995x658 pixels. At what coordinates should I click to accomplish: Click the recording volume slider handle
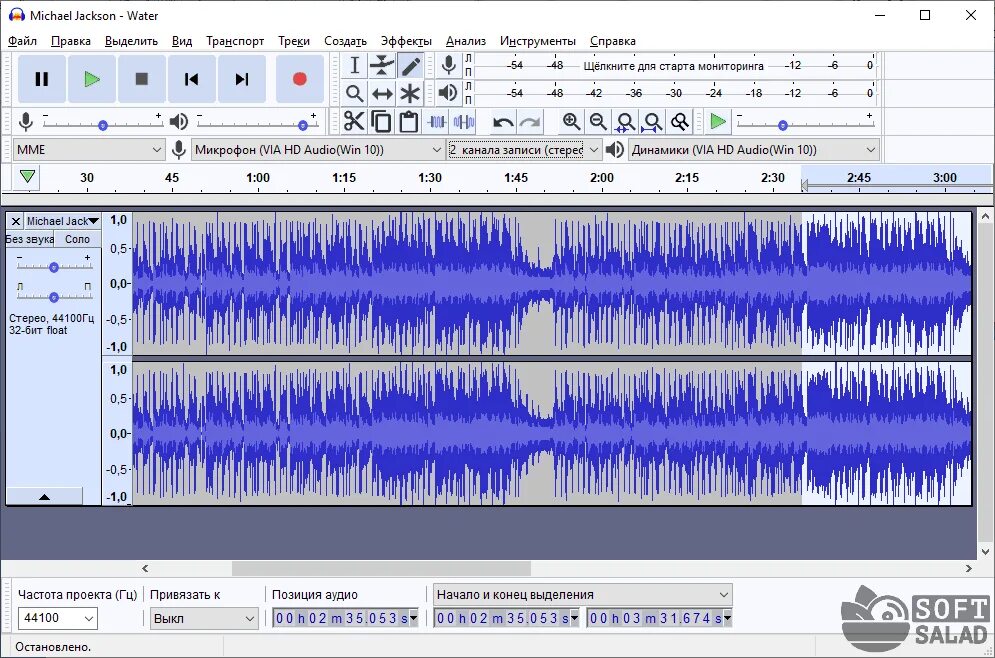(x=103, y=125)
